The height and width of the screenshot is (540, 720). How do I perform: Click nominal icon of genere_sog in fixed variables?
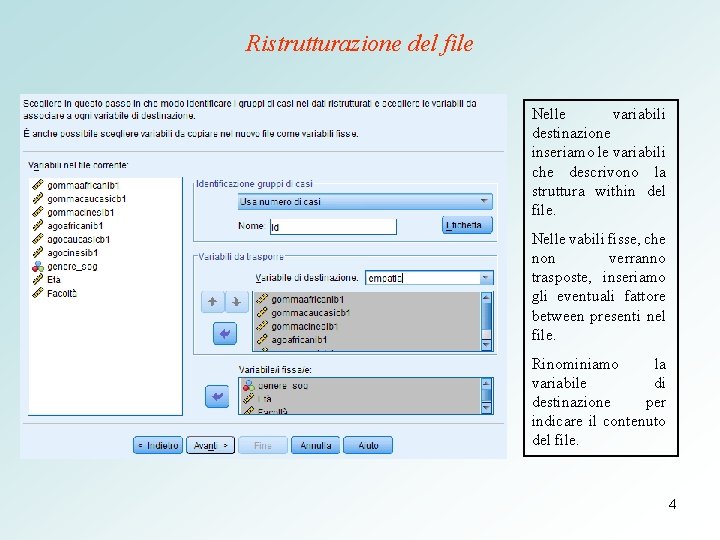coord(248,386)
